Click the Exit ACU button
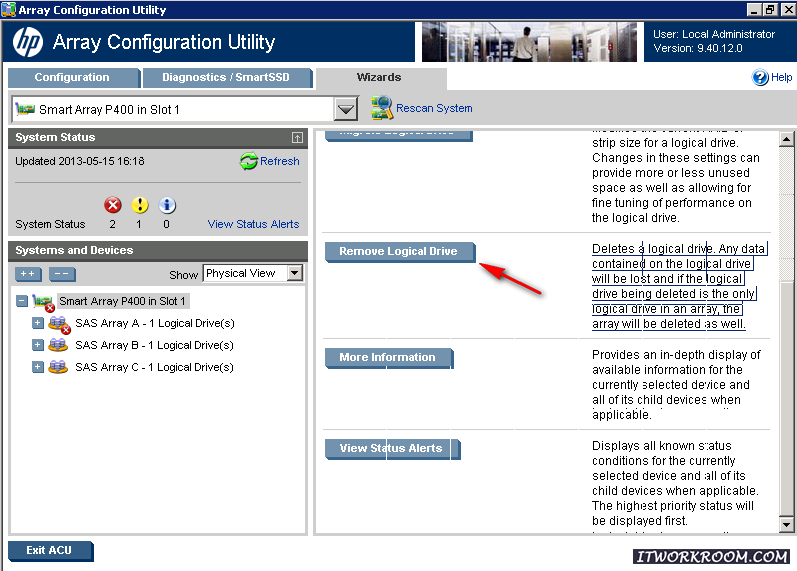Image resolution: width=797 pixels, height=571 pixels. 50,551
